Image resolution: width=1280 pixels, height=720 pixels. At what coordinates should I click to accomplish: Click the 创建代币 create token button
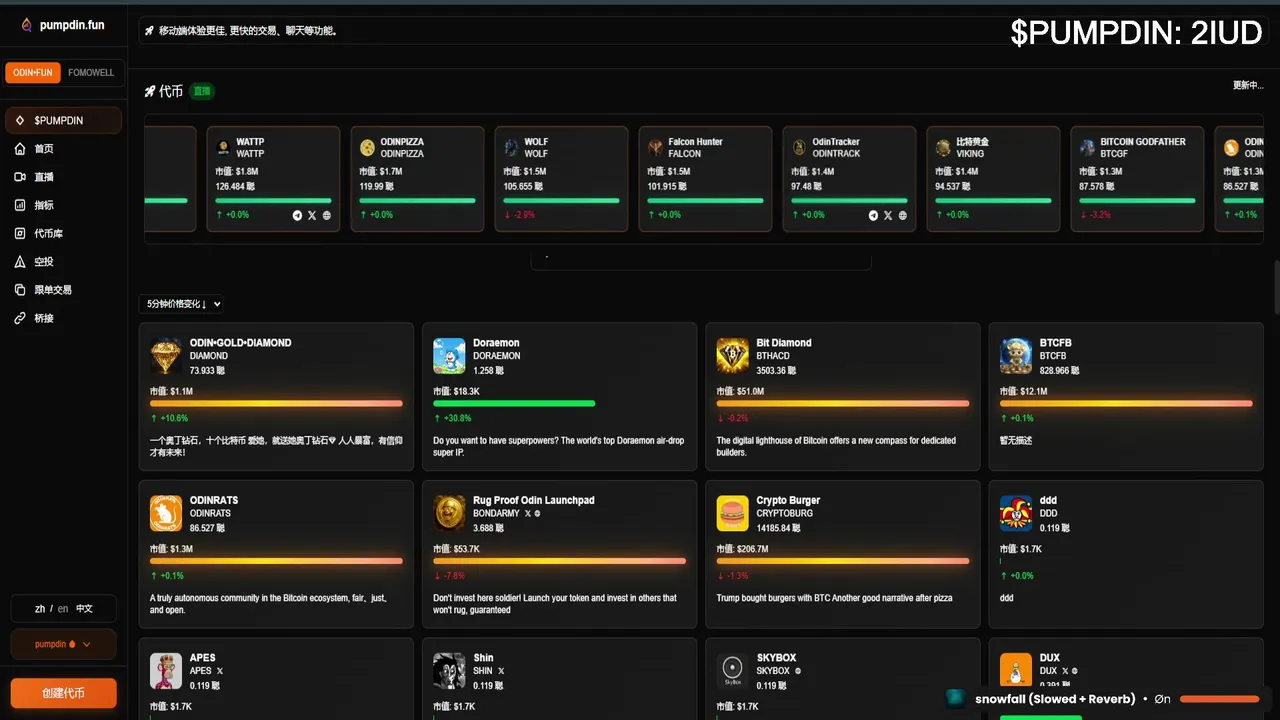click(x=64, y=693)
